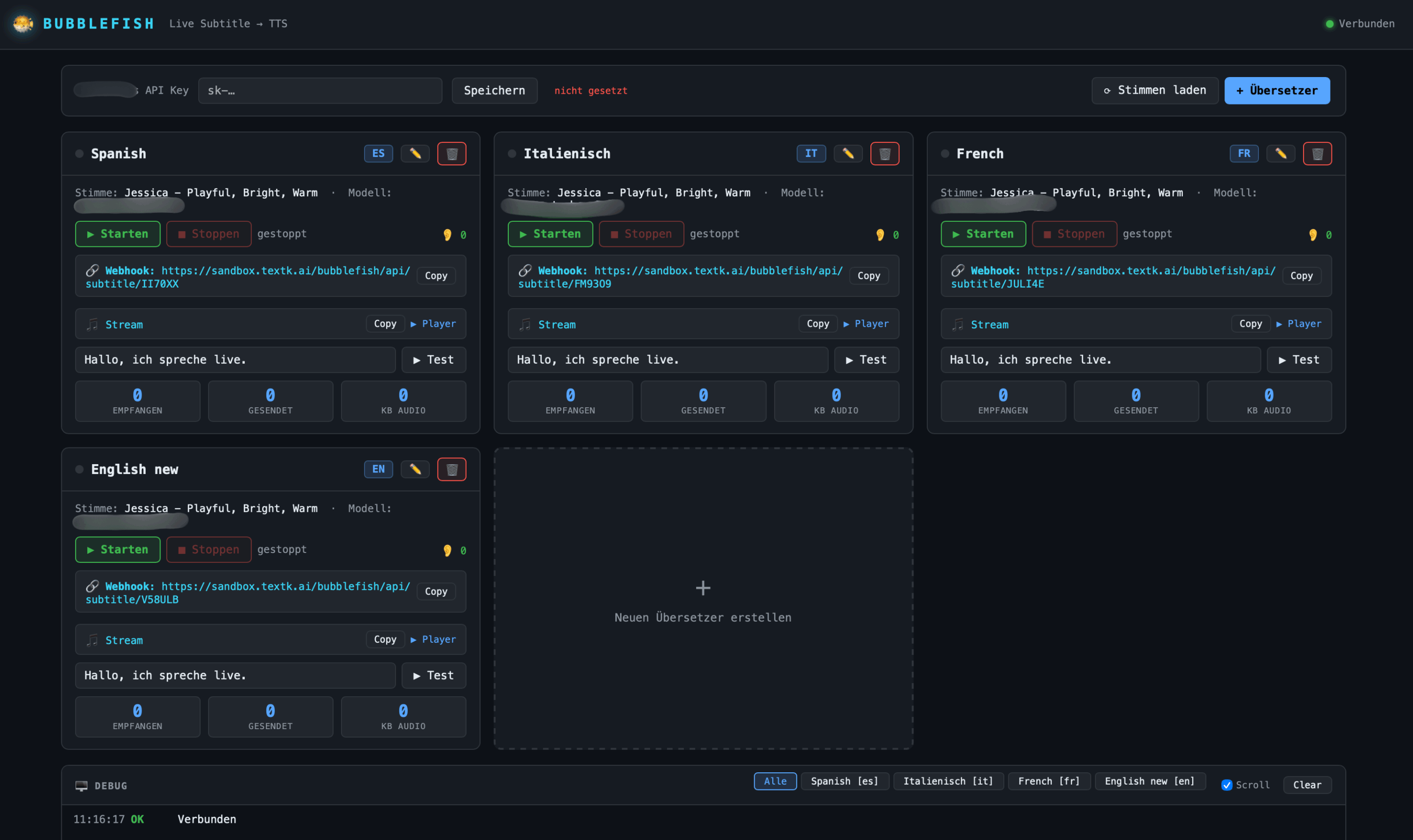Stop the French translator
Screen dimensions: 1413x840
coord(1074,234)
